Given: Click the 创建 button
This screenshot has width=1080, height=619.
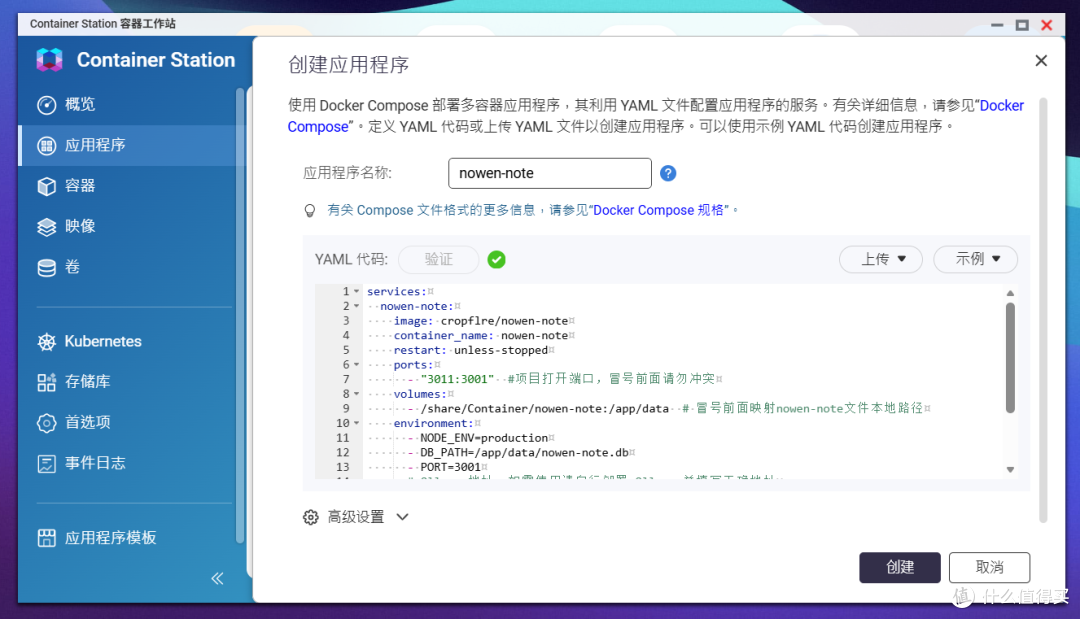Looking at the screenshot, I should 900,567.
